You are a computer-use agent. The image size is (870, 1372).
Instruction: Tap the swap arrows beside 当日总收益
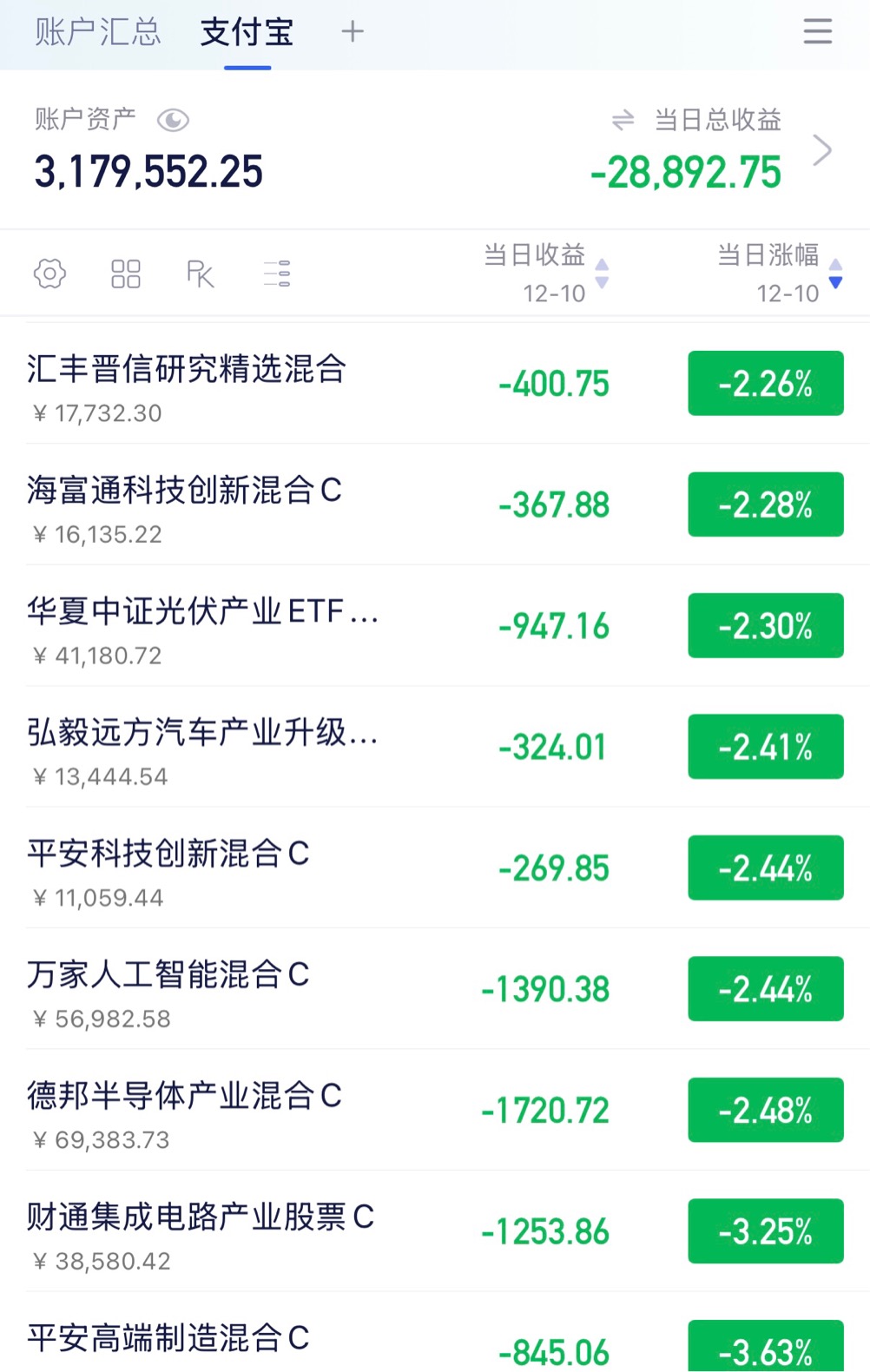[x=623, y=120]
